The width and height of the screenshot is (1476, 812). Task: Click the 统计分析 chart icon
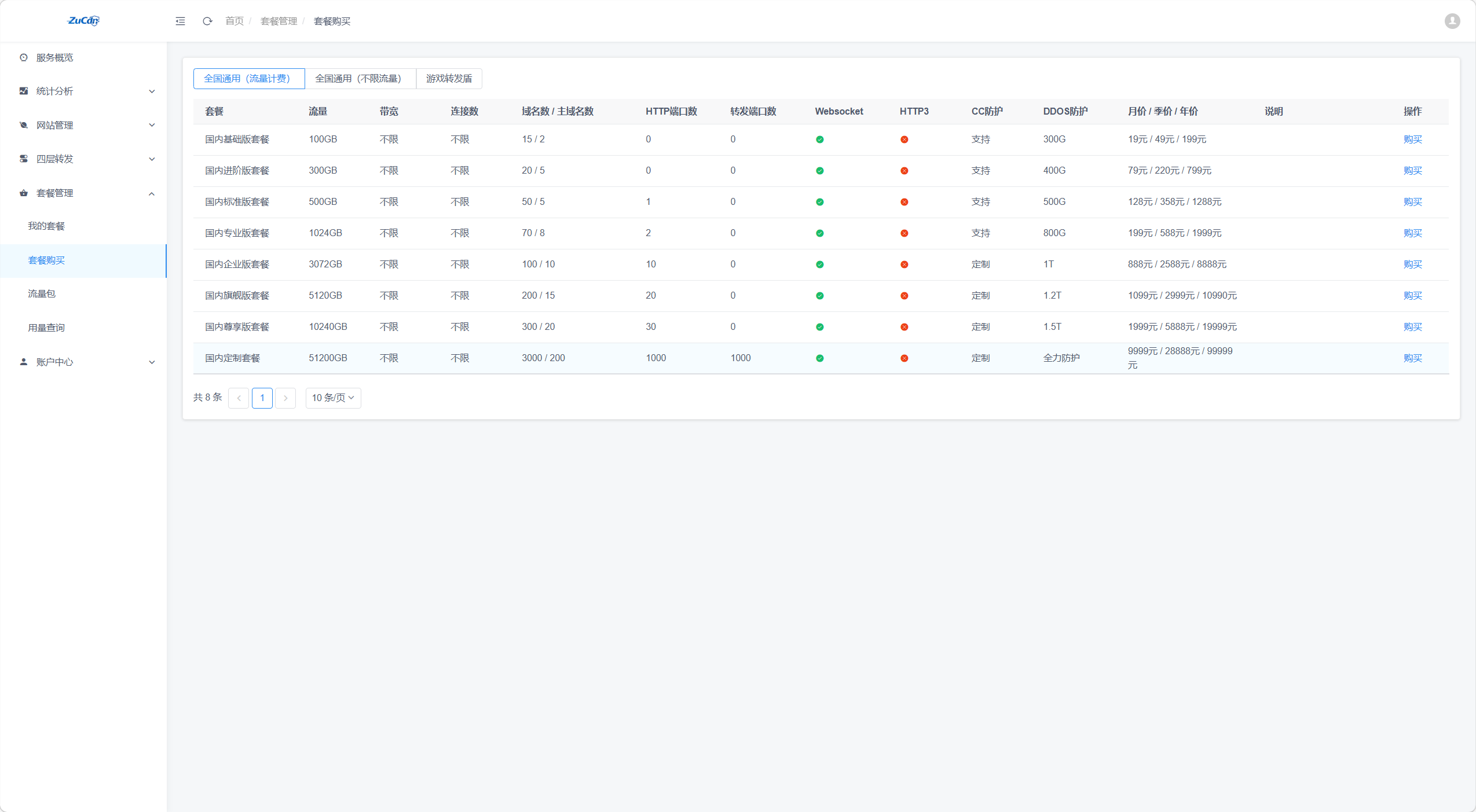click(x=24, y=91)
